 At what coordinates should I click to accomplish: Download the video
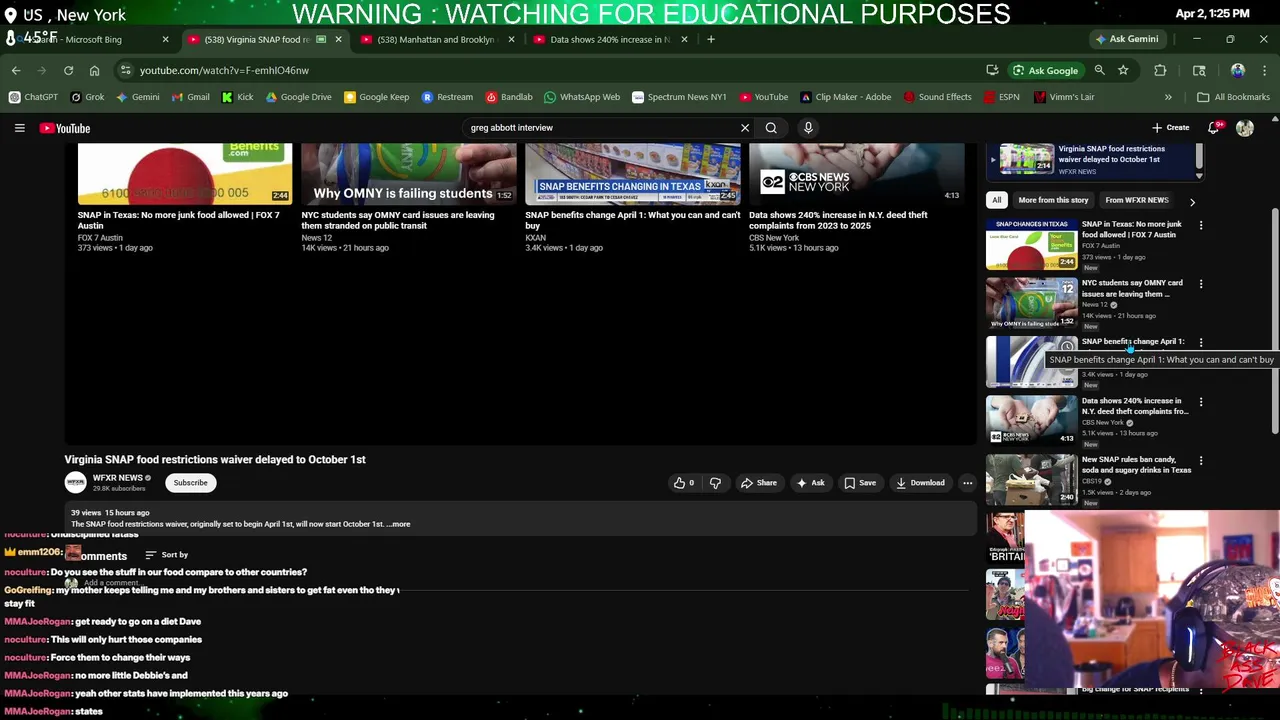[920, 483]
